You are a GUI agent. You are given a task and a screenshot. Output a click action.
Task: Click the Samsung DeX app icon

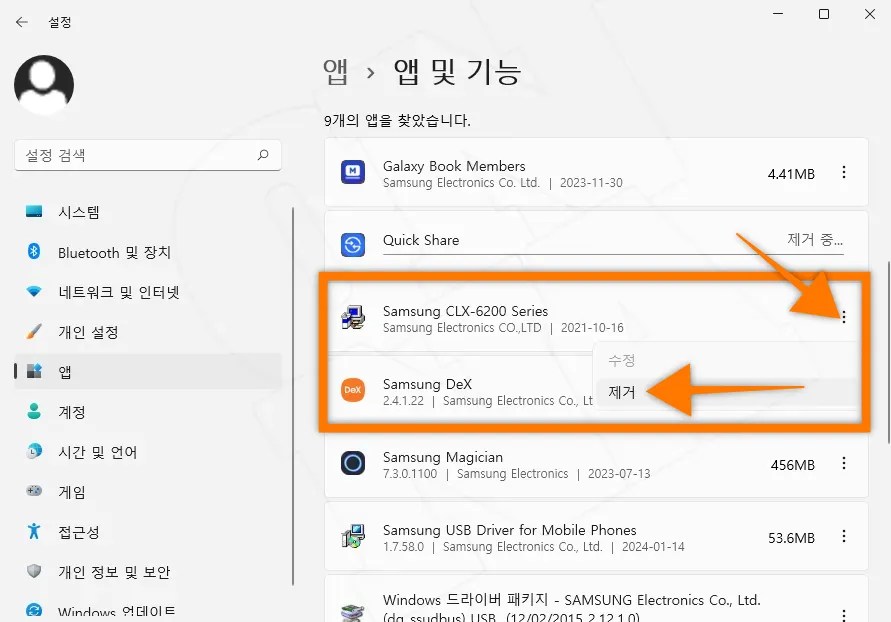[355, 391]
